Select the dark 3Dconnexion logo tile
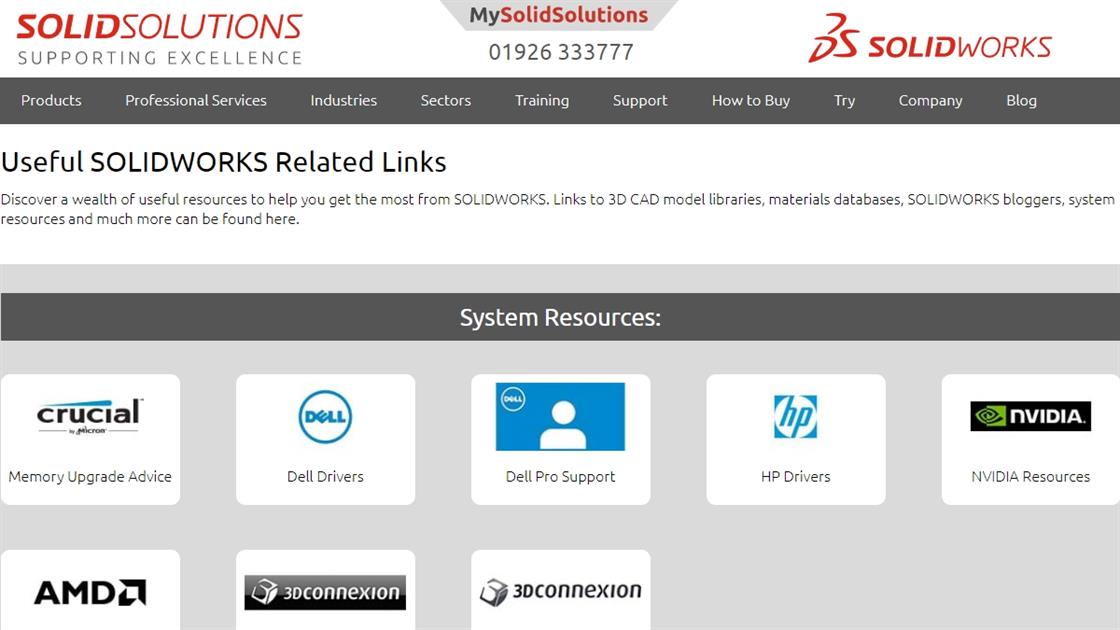The width and height of the screenshot is (1120, 630). pos(325,591)
